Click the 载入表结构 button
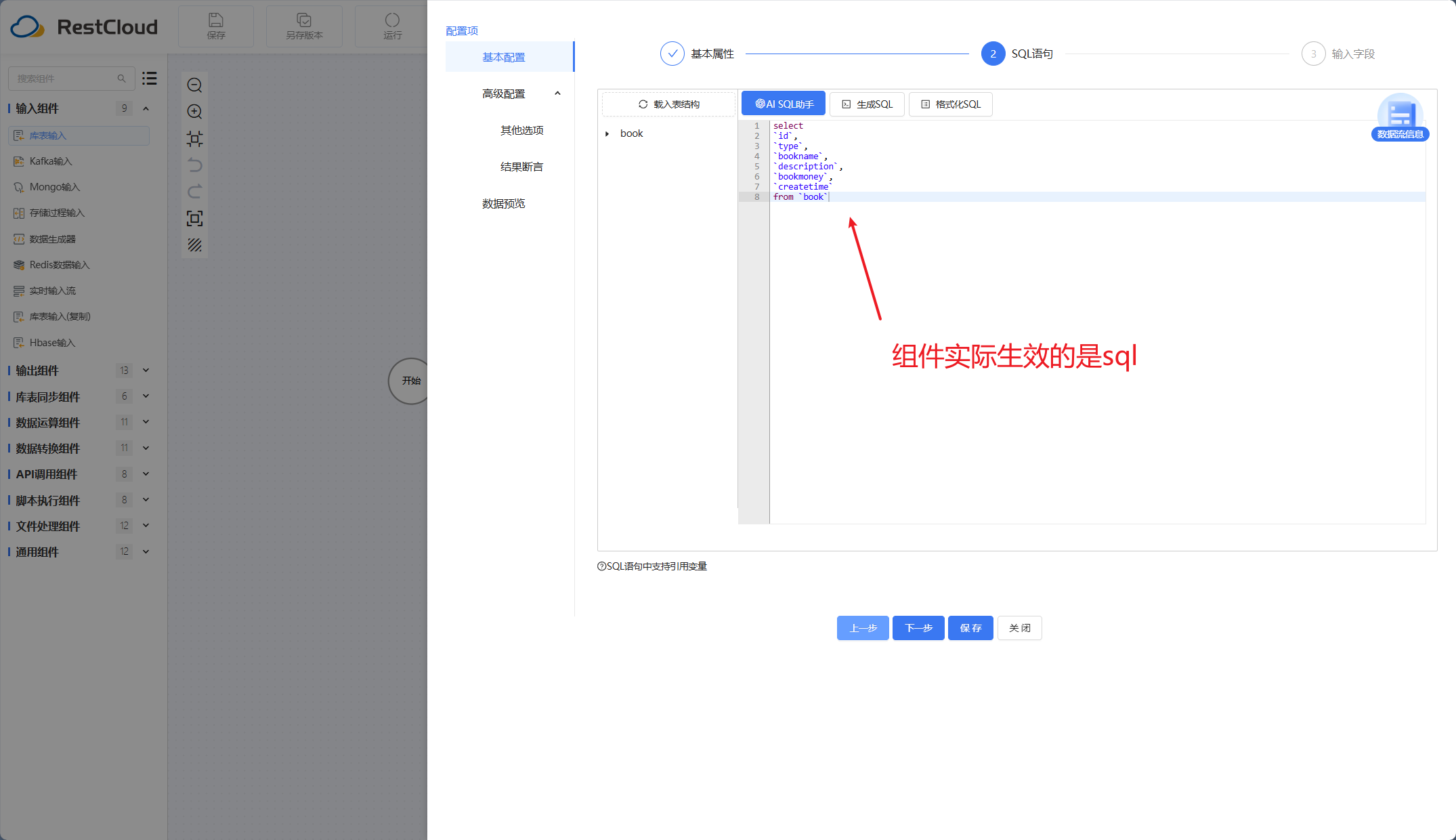The image size is (1456, 840). [x=668, y=104]
